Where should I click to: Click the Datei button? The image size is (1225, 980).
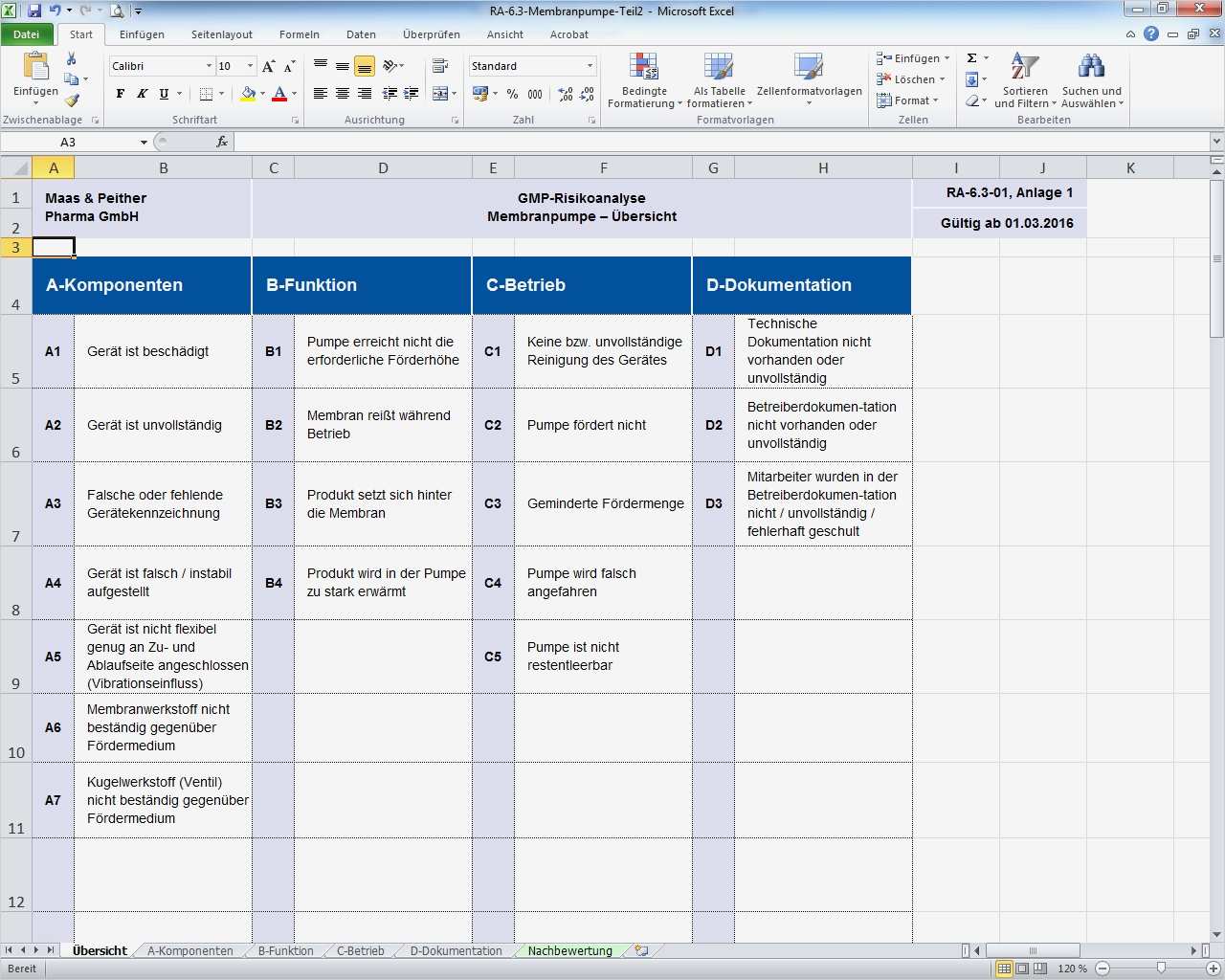click(27, 34)
